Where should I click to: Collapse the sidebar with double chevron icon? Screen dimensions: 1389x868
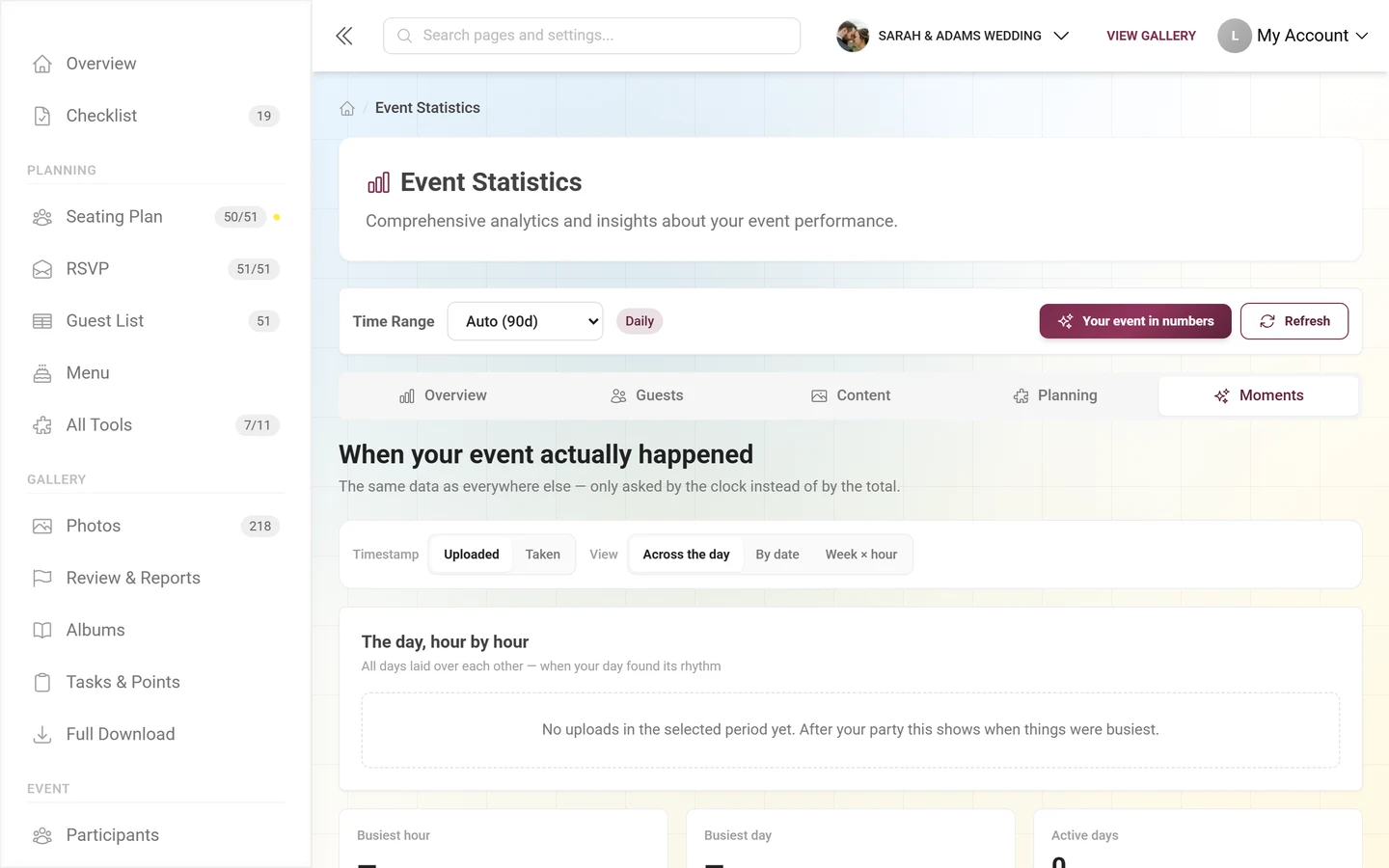pos(344,36)
